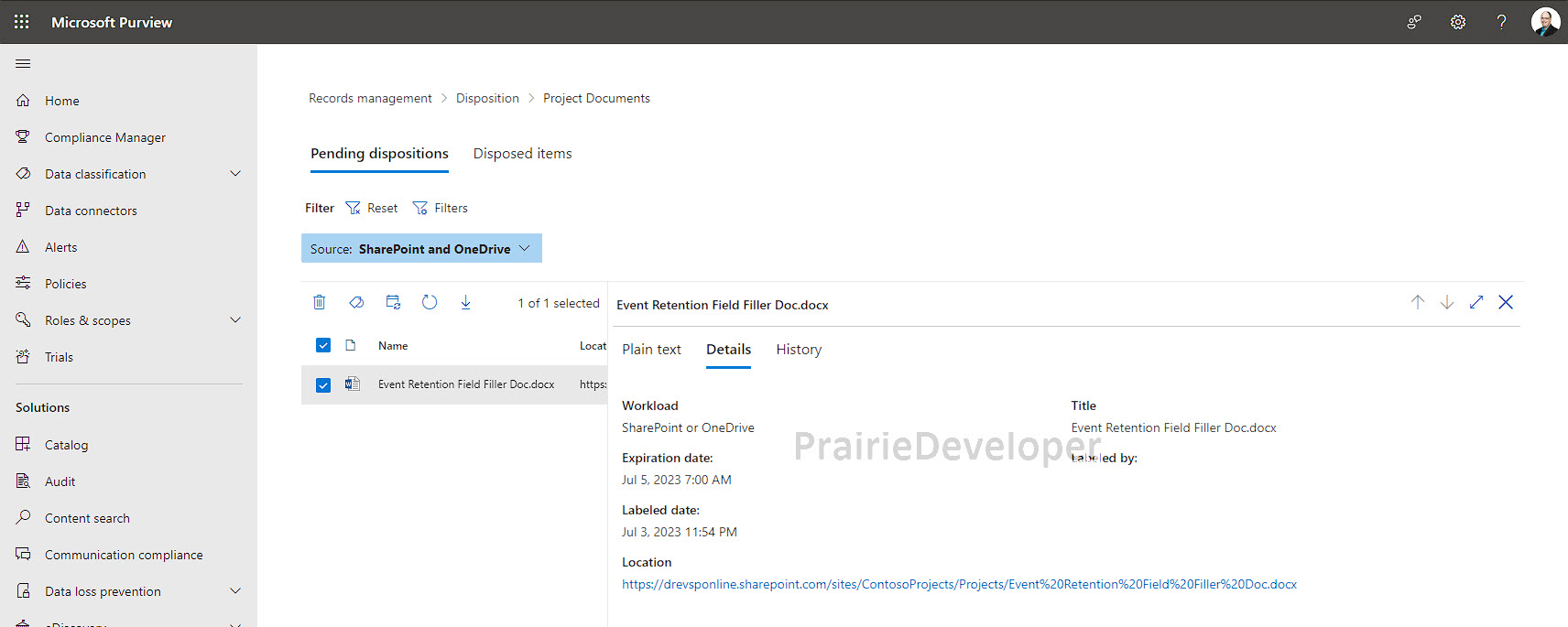Extend retention with the calendar icon
Viewport: 1568px width, 627px height.
pos(393,302)
